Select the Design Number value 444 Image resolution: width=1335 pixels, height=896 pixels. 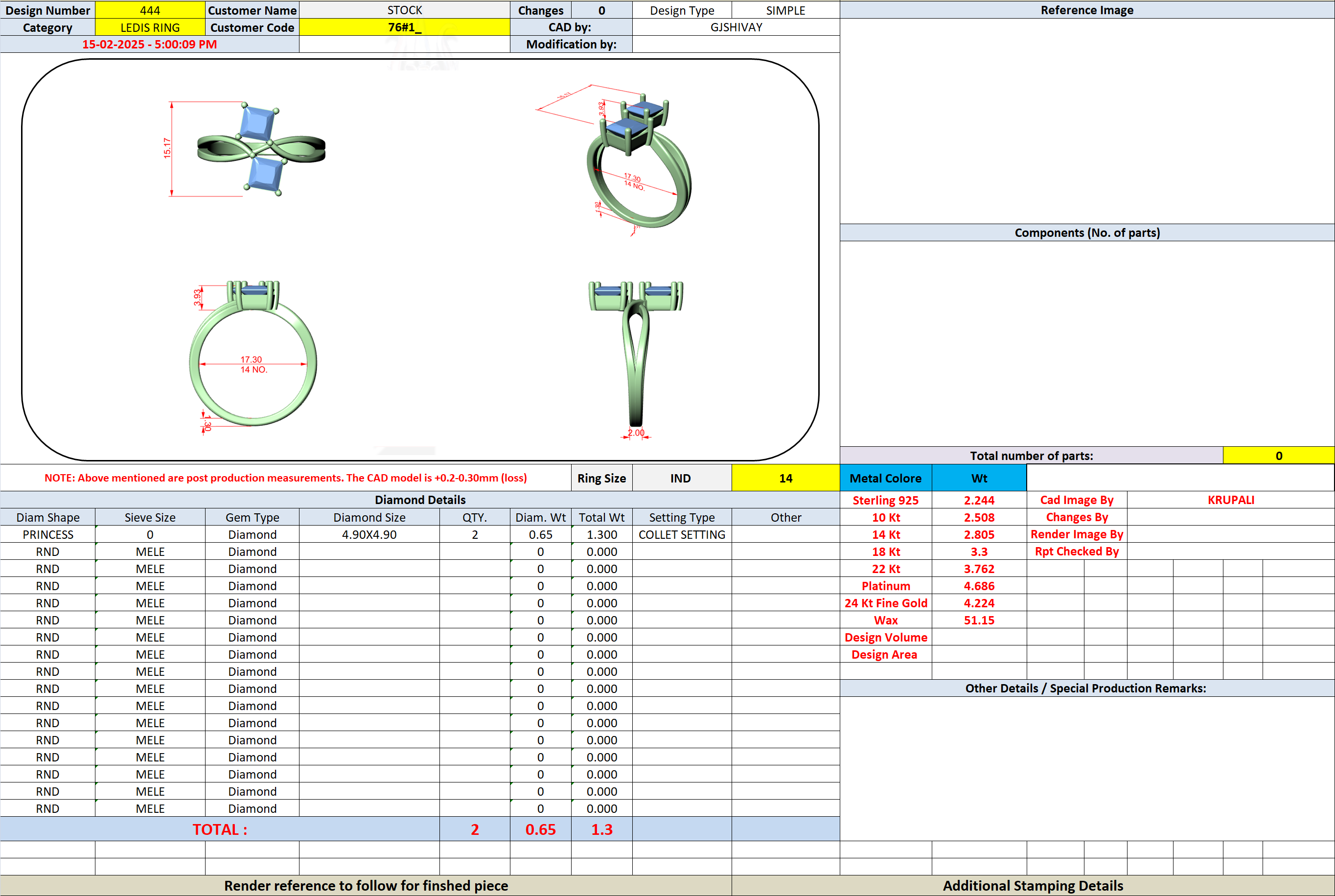[x=150, y=10]
